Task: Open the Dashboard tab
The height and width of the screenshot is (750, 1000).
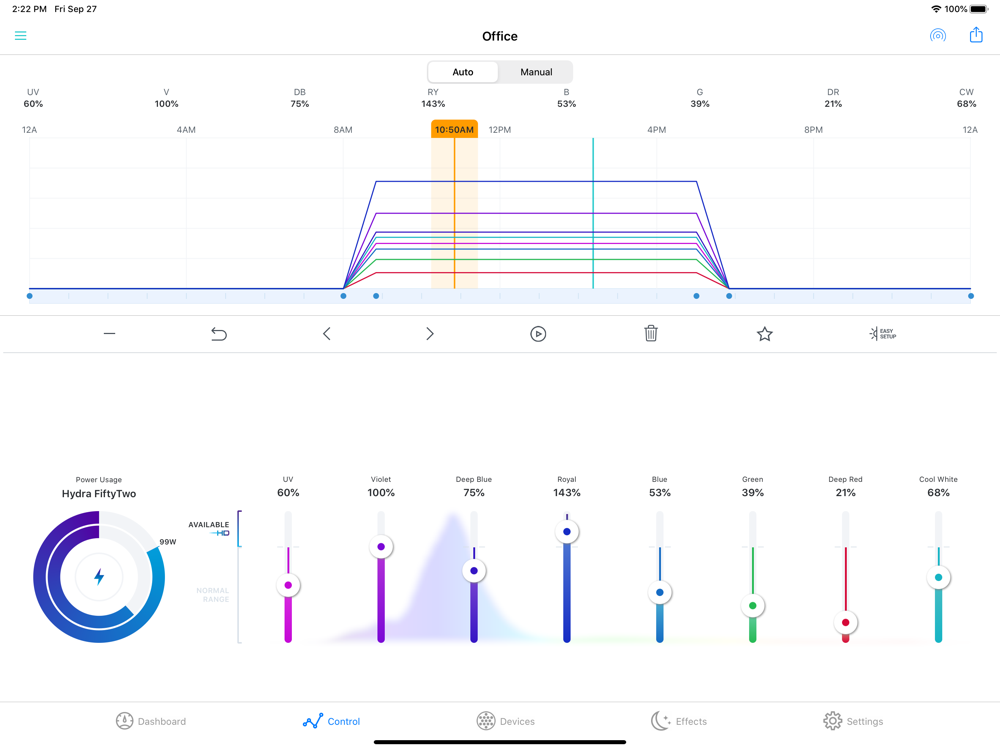Action: pyautogui.click(x=151, y=721)
